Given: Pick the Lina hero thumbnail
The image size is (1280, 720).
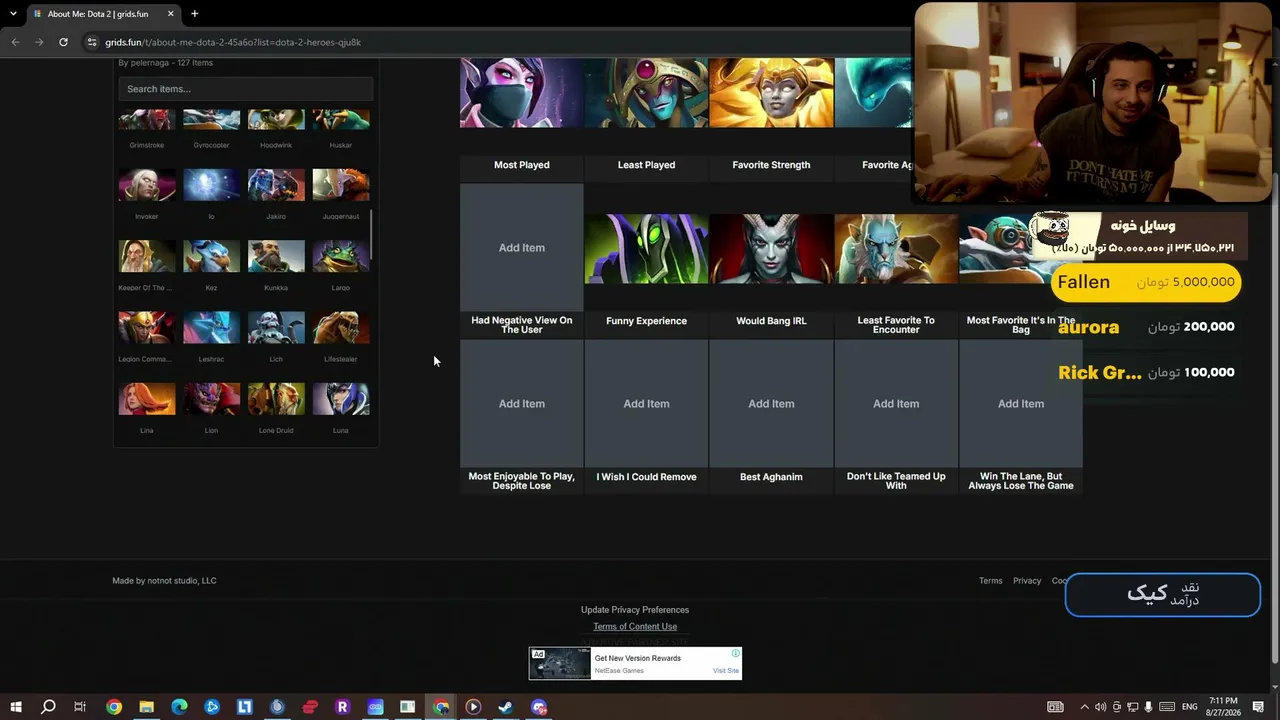Looking at the screenshot, I should tap(147, 399).
